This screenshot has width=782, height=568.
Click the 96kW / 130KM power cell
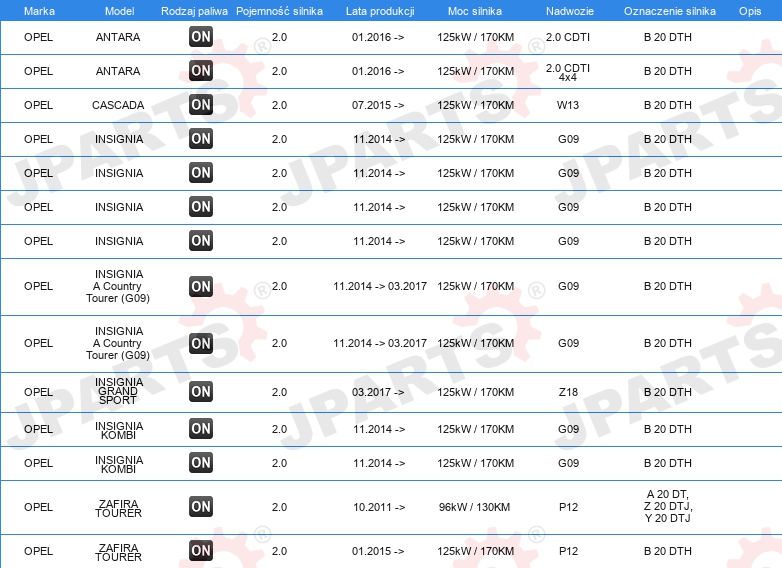click(474, 507)
